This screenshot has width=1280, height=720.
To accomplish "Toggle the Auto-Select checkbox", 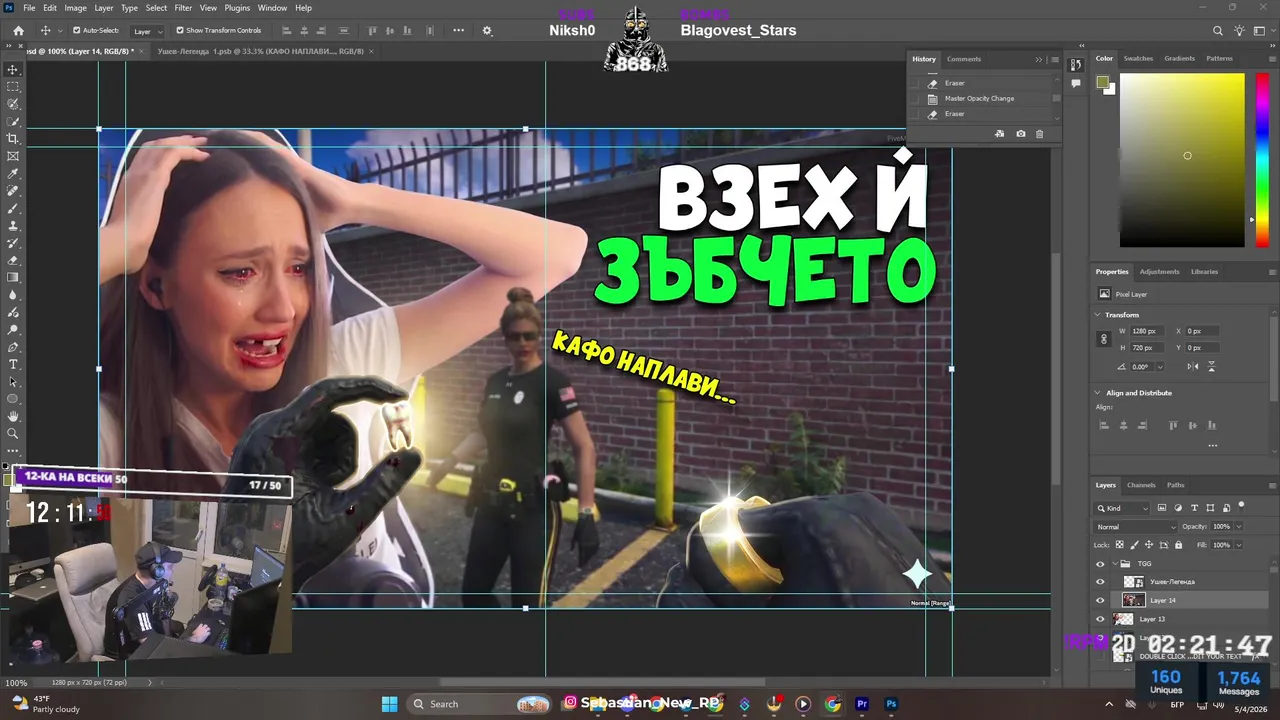I will coord(76,30).
